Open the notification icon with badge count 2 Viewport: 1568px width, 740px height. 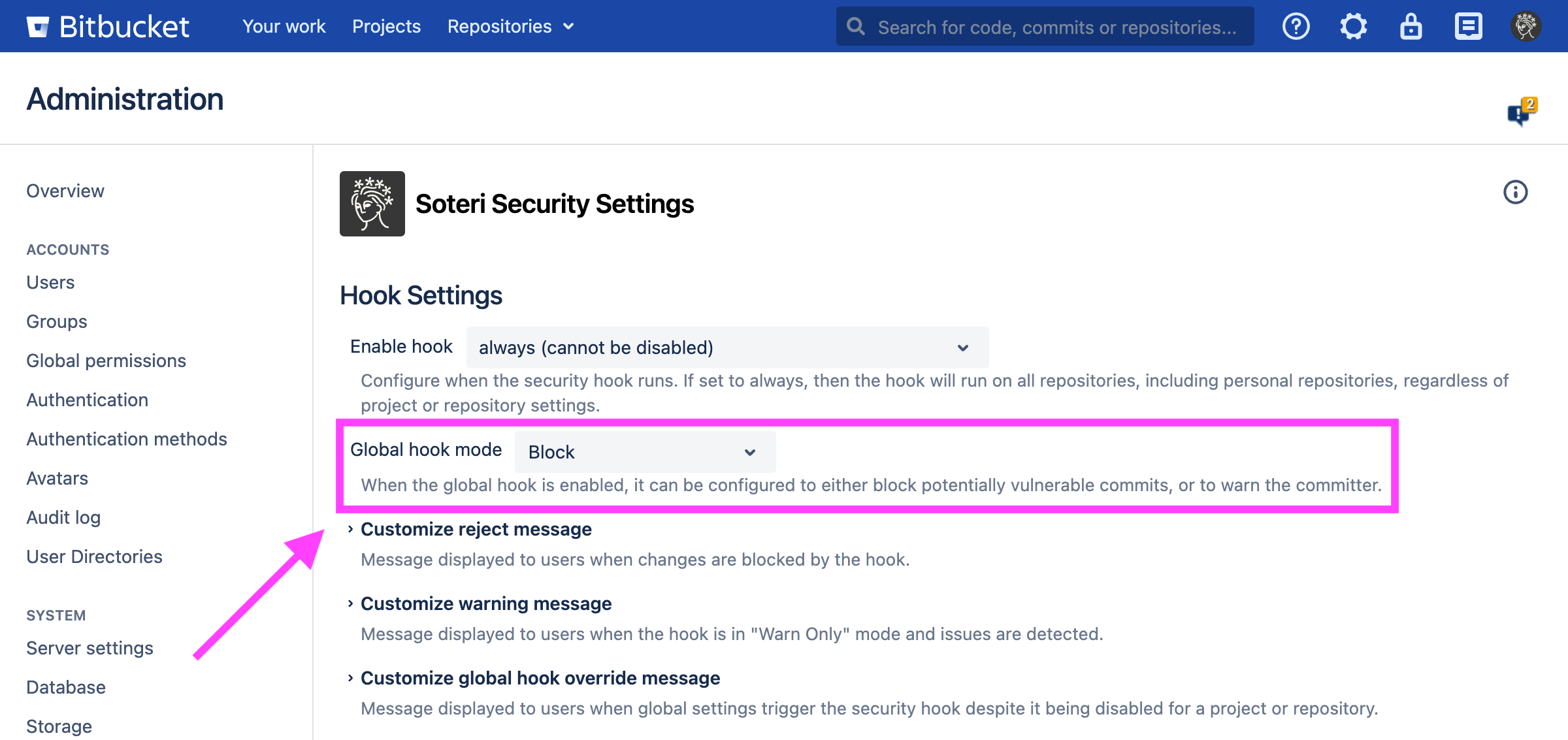click(x=1519, y=111)
